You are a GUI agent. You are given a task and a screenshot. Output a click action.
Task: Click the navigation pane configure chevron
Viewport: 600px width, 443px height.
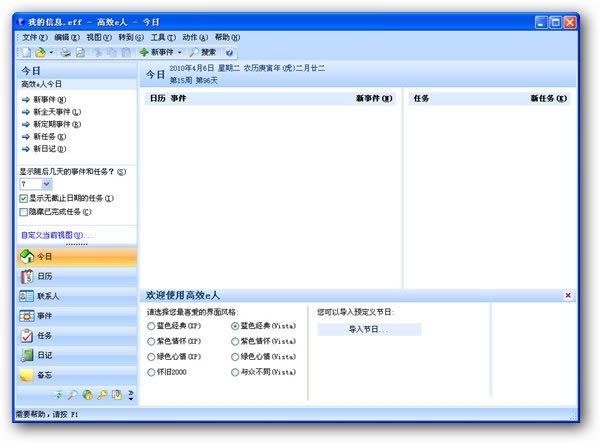coord(131,395)
